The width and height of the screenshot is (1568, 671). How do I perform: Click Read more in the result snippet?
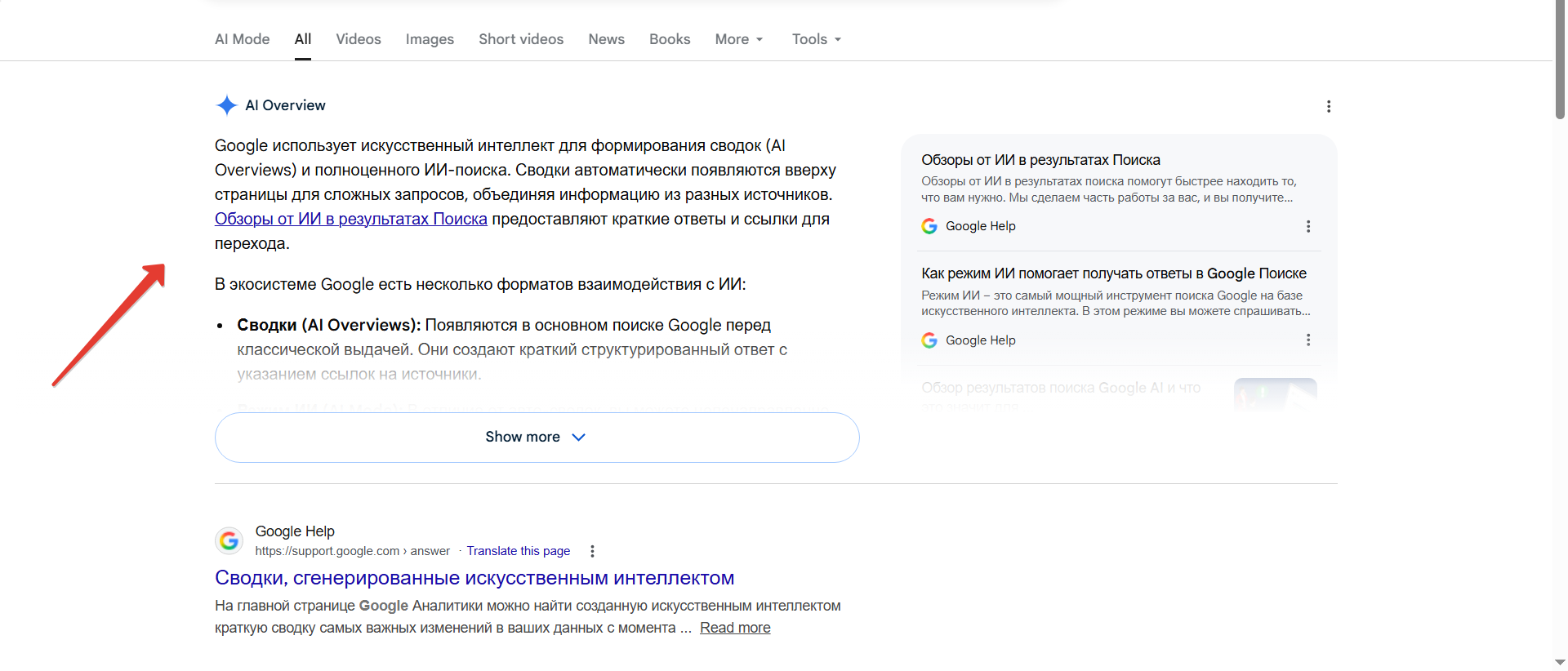pos(735,628)
